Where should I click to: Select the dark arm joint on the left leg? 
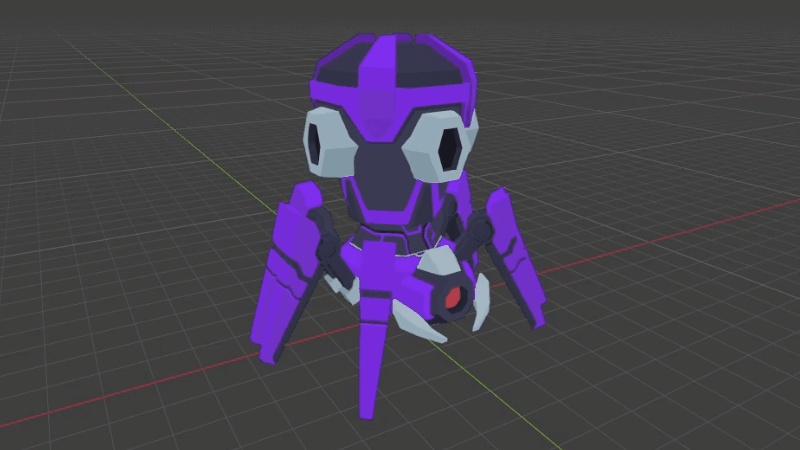[x=328, y=240]
